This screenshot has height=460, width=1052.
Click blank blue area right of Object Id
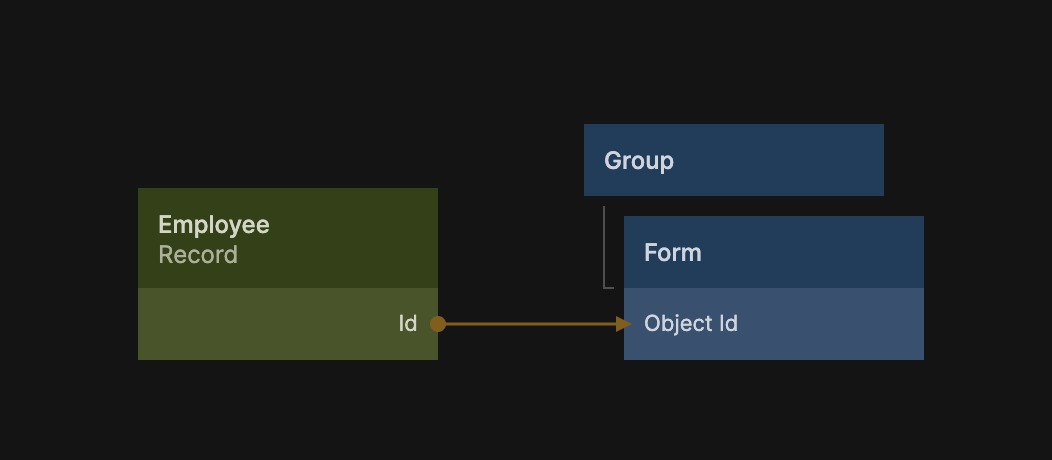click(x=840, y=324)
